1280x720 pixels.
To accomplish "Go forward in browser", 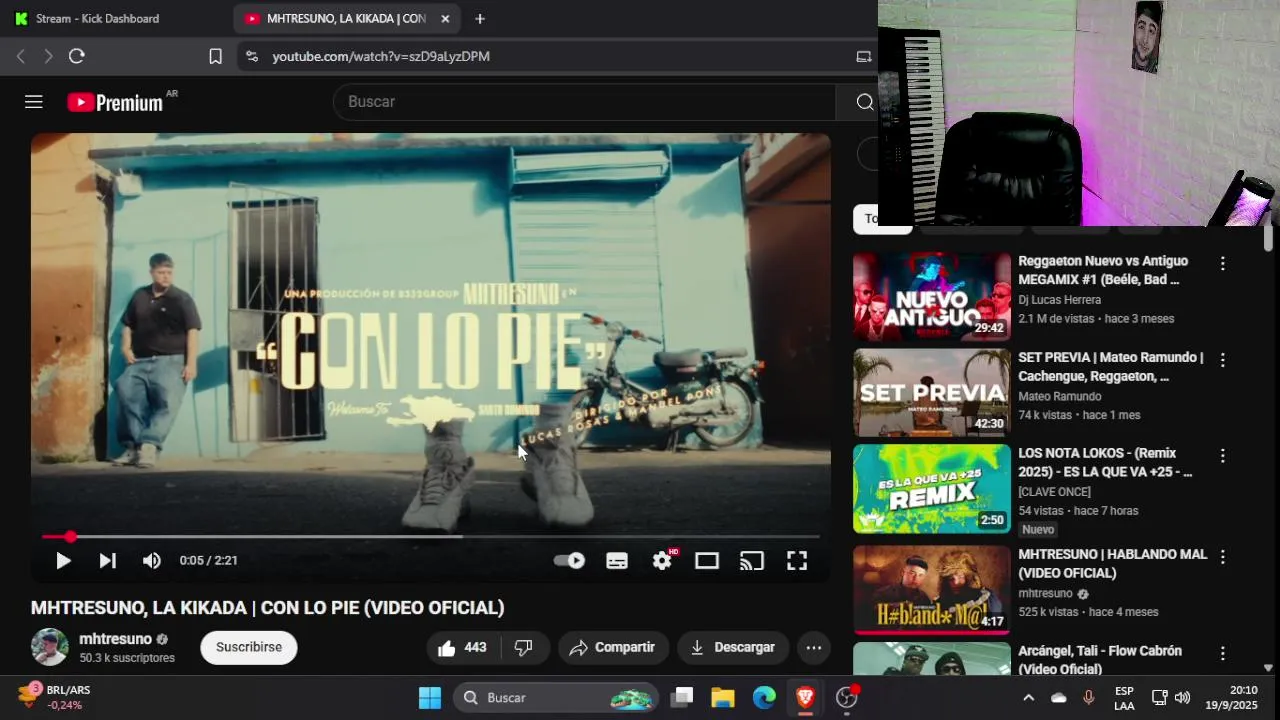I will [x=48, y=57].
